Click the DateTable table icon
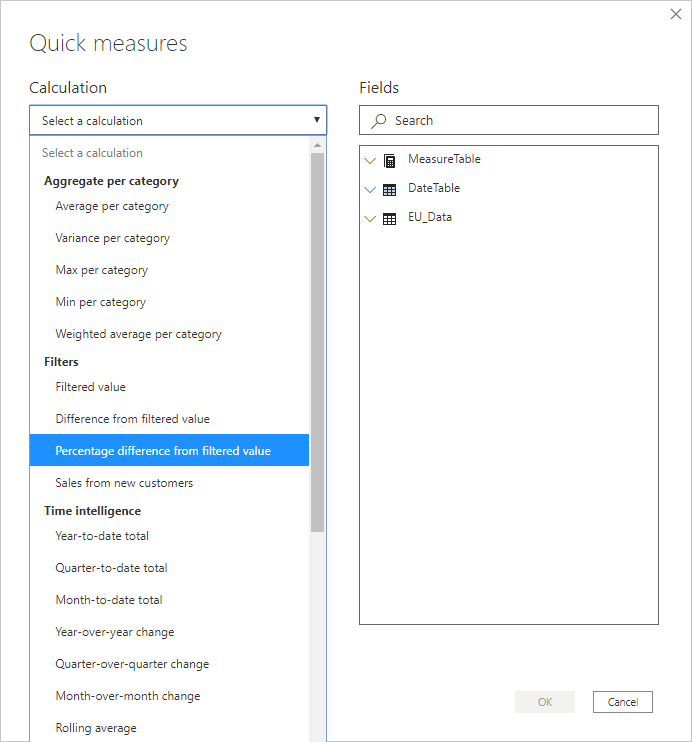Image resolution: width=692 pixels, height=742 pixels. pyautogui.click(x=390, y=190)
